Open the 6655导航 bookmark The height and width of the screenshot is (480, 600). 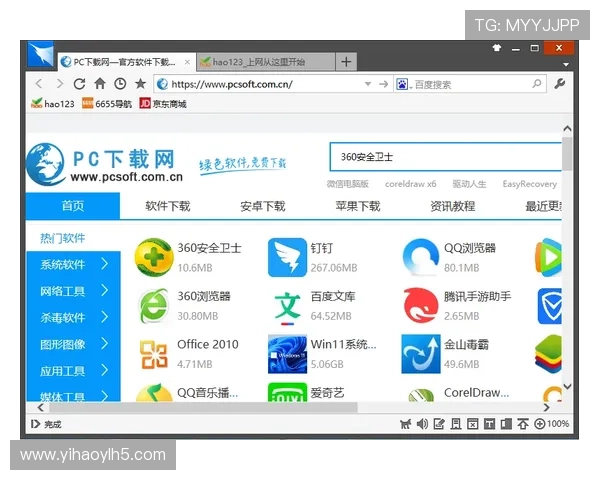(x=107, y=104)
